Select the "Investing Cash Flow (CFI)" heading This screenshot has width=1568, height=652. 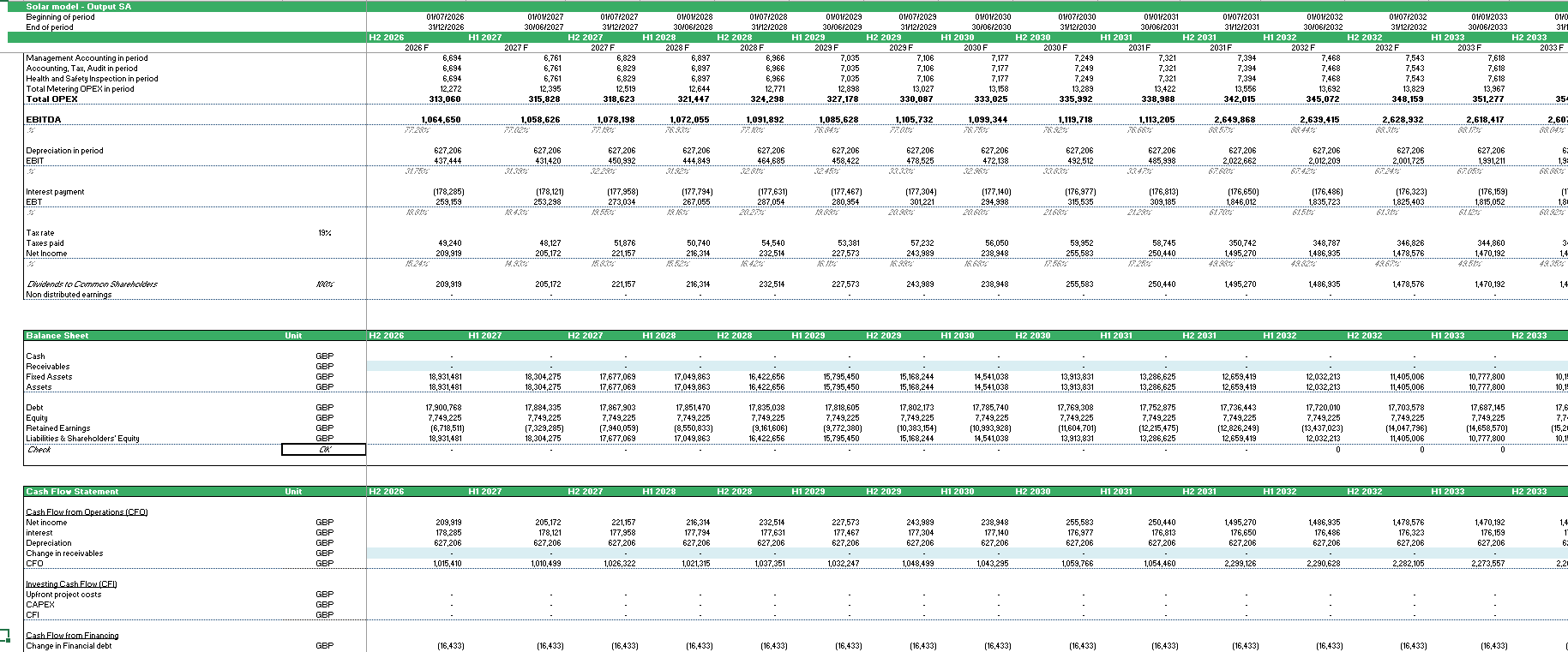pos(71,584)
